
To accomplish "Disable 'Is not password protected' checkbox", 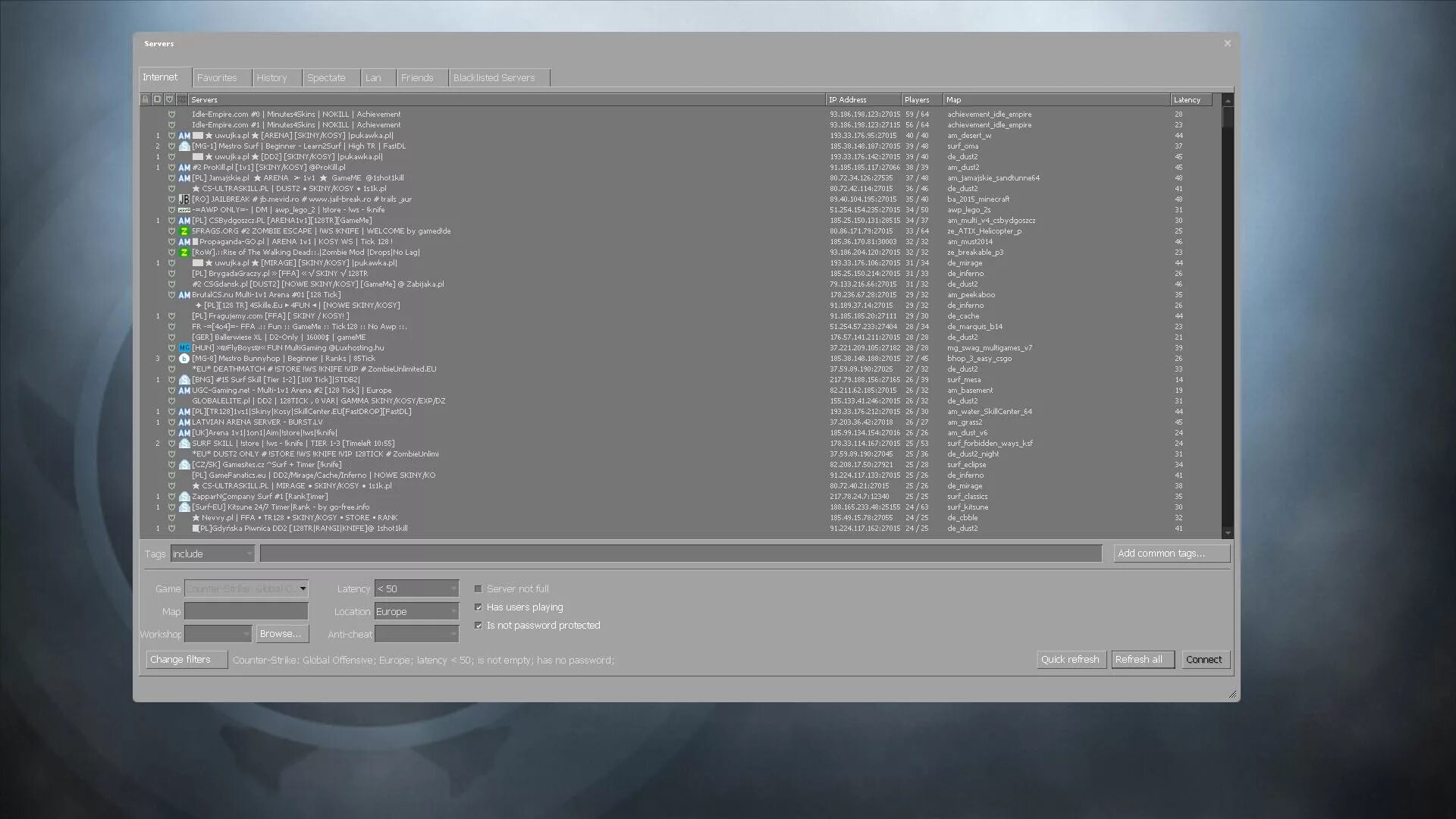I will [x=478, y=625].
